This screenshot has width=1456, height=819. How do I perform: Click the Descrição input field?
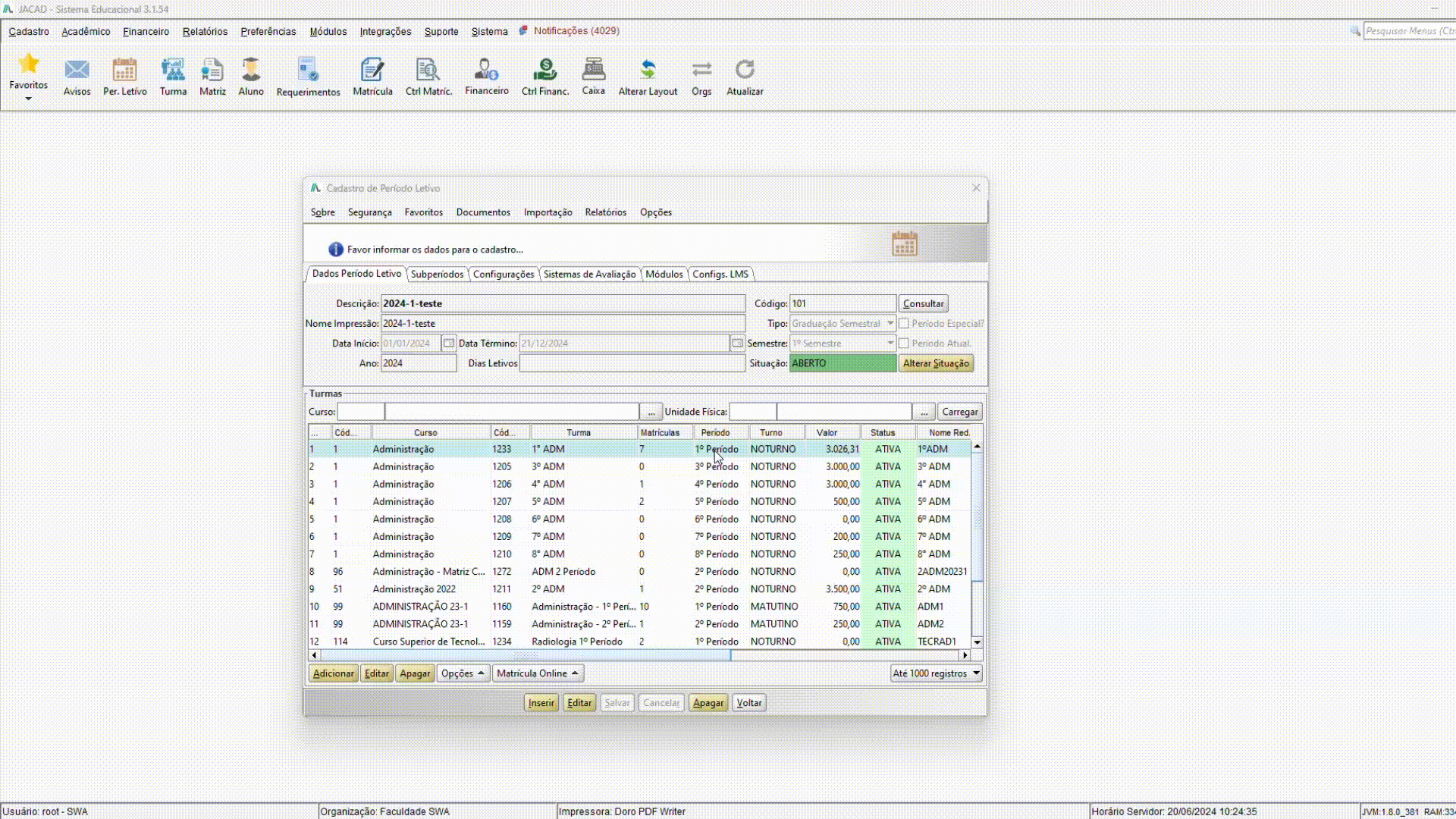(562, 304)
